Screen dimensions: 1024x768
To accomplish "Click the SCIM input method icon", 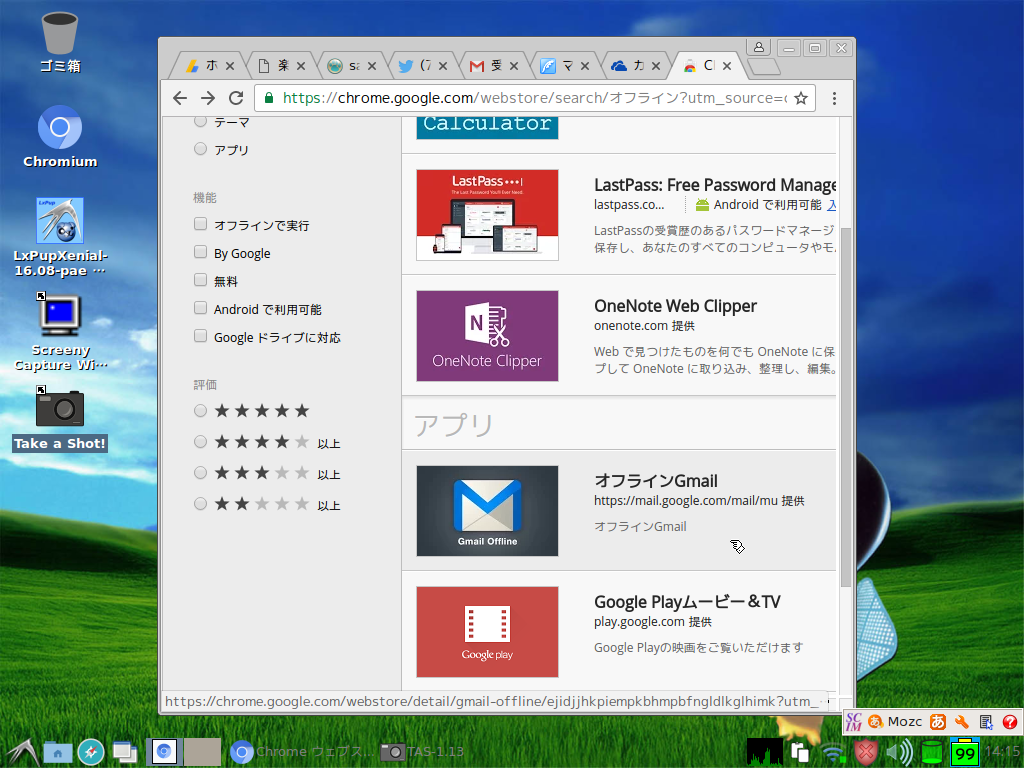I will (x=853, y=722).
